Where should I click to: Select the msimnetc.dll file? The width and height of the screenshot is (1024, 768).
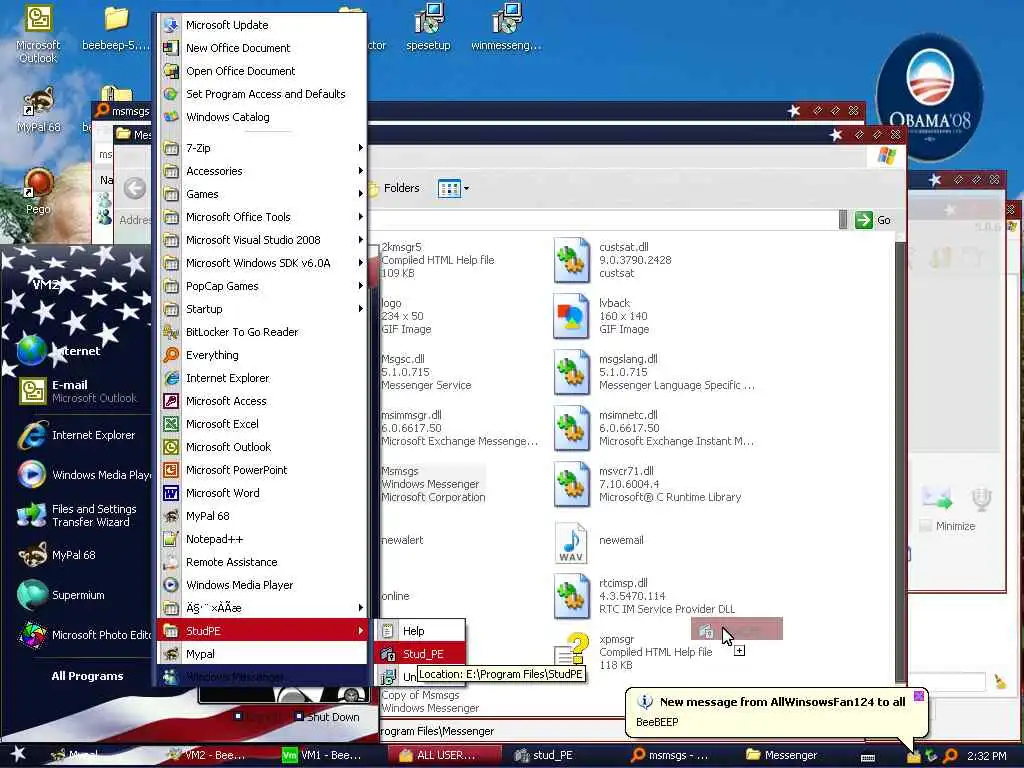[653, 428]
